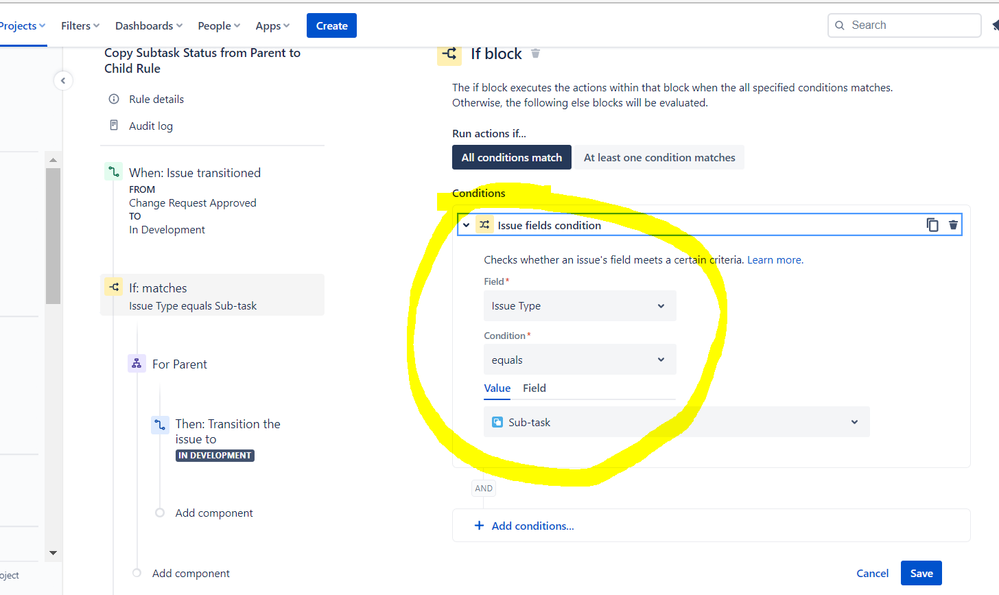Click the search magnifier icon
This screenshot has height=595, width=999.
[x=840, y=25]
